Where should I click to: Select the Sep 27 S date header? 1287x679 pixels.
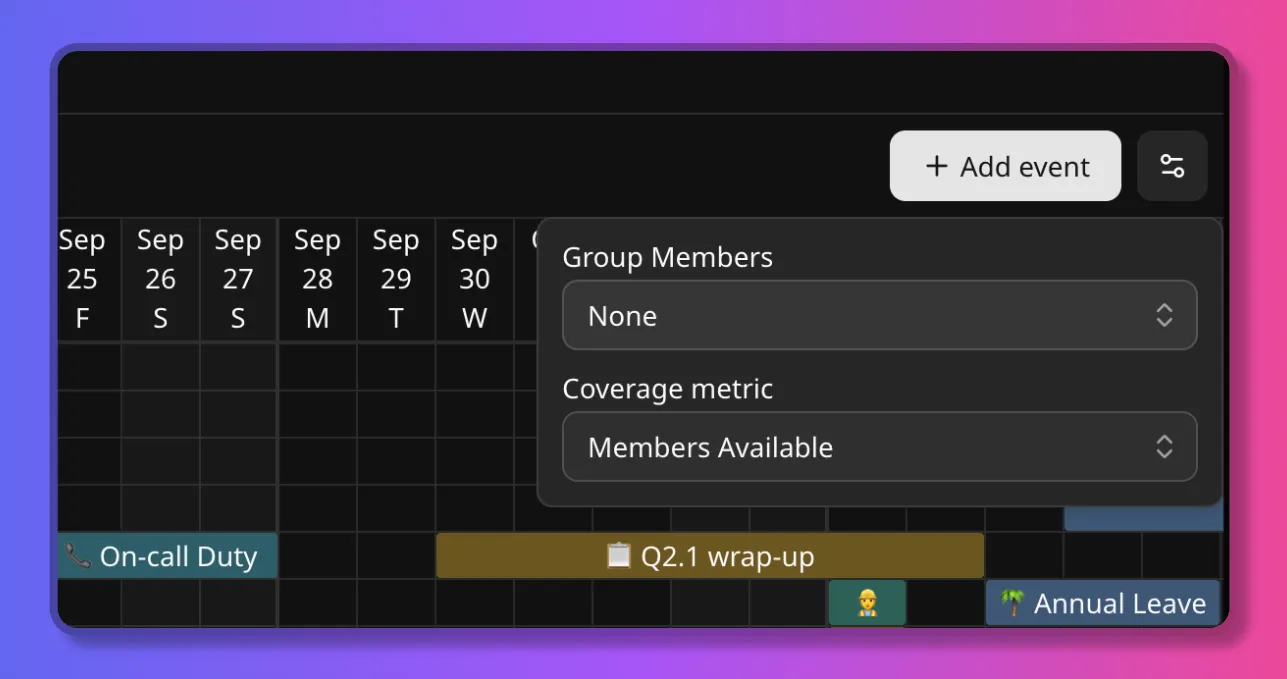click(238, 279)
